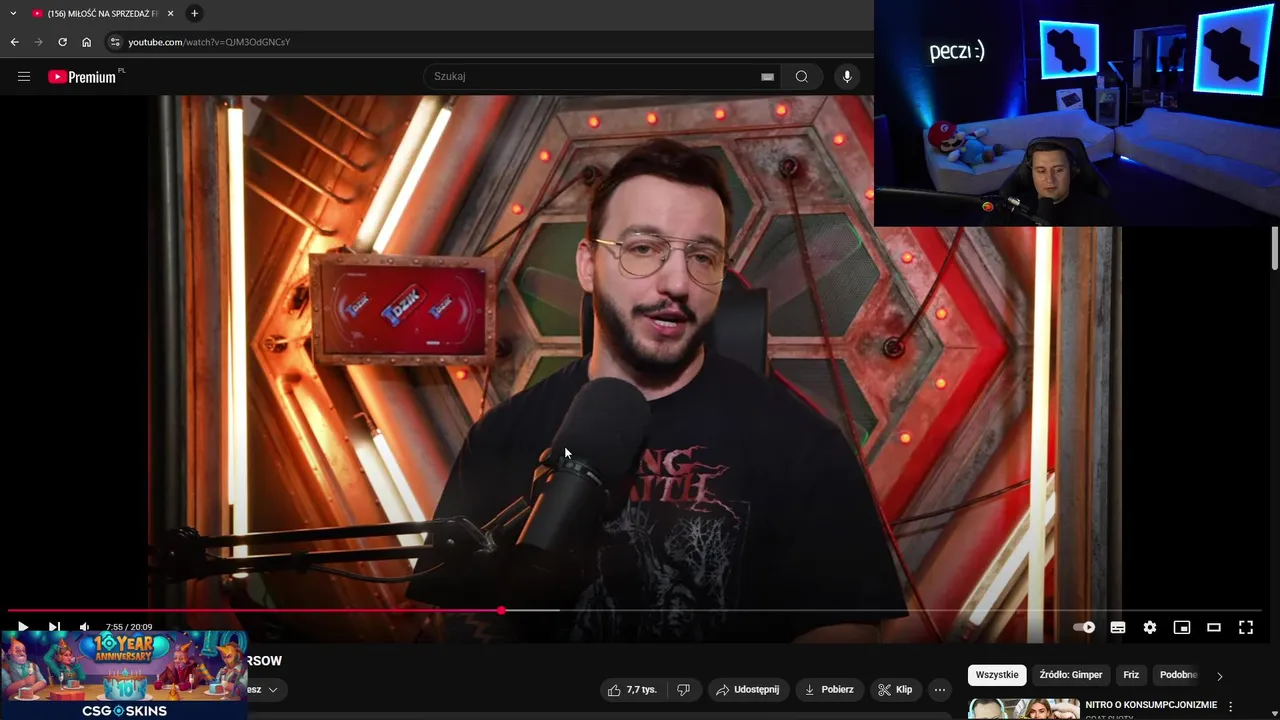Viewport: 1280px width, 720px height.
Task: Click the video timestamp 7:55 / 20:09
Action: coord(129,627)
